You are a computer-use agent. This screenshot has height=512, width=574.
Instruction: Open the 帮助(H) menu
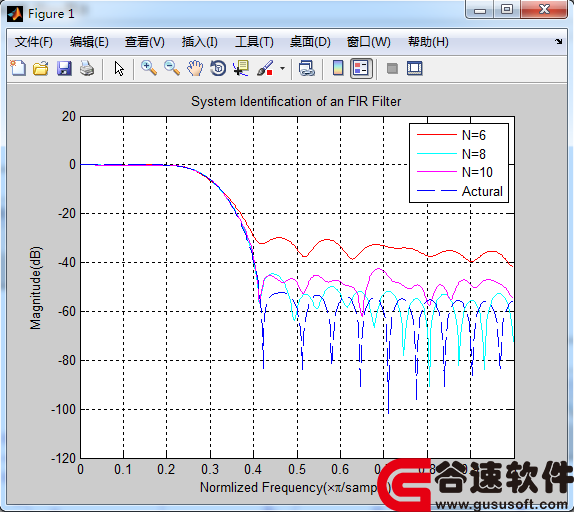[x=428, y=42]
